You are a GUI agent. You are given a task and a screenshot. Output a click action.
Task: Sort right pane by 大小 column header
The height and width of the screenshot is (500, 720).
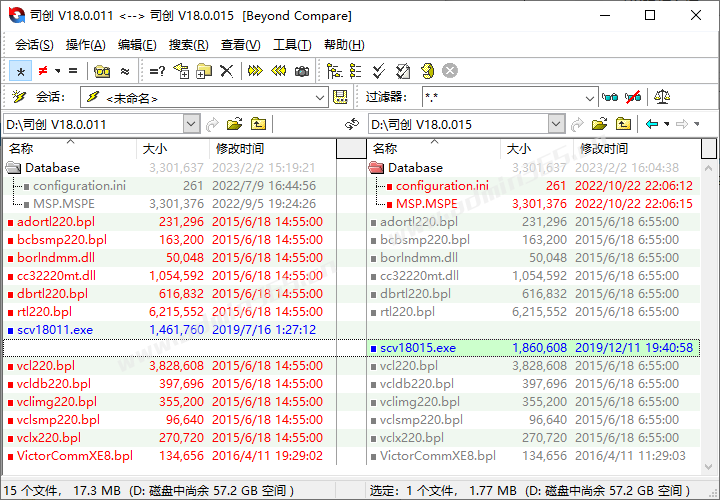537,149
